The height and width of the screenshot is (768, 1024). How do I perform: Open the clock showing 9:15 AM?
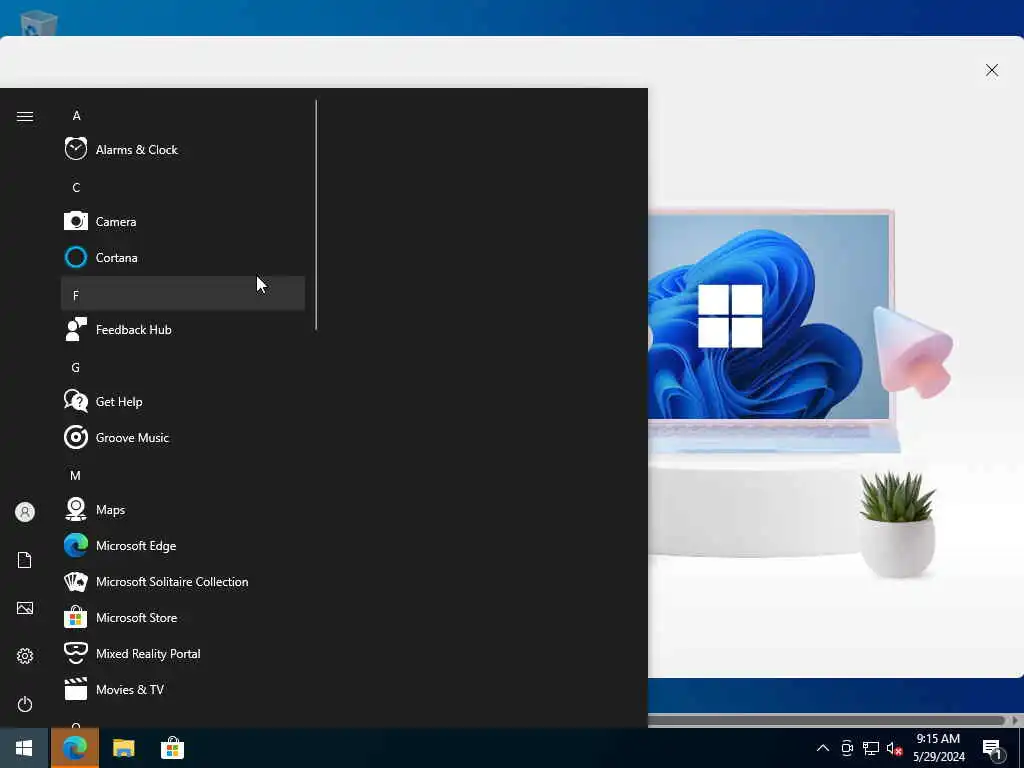[938, 748]
